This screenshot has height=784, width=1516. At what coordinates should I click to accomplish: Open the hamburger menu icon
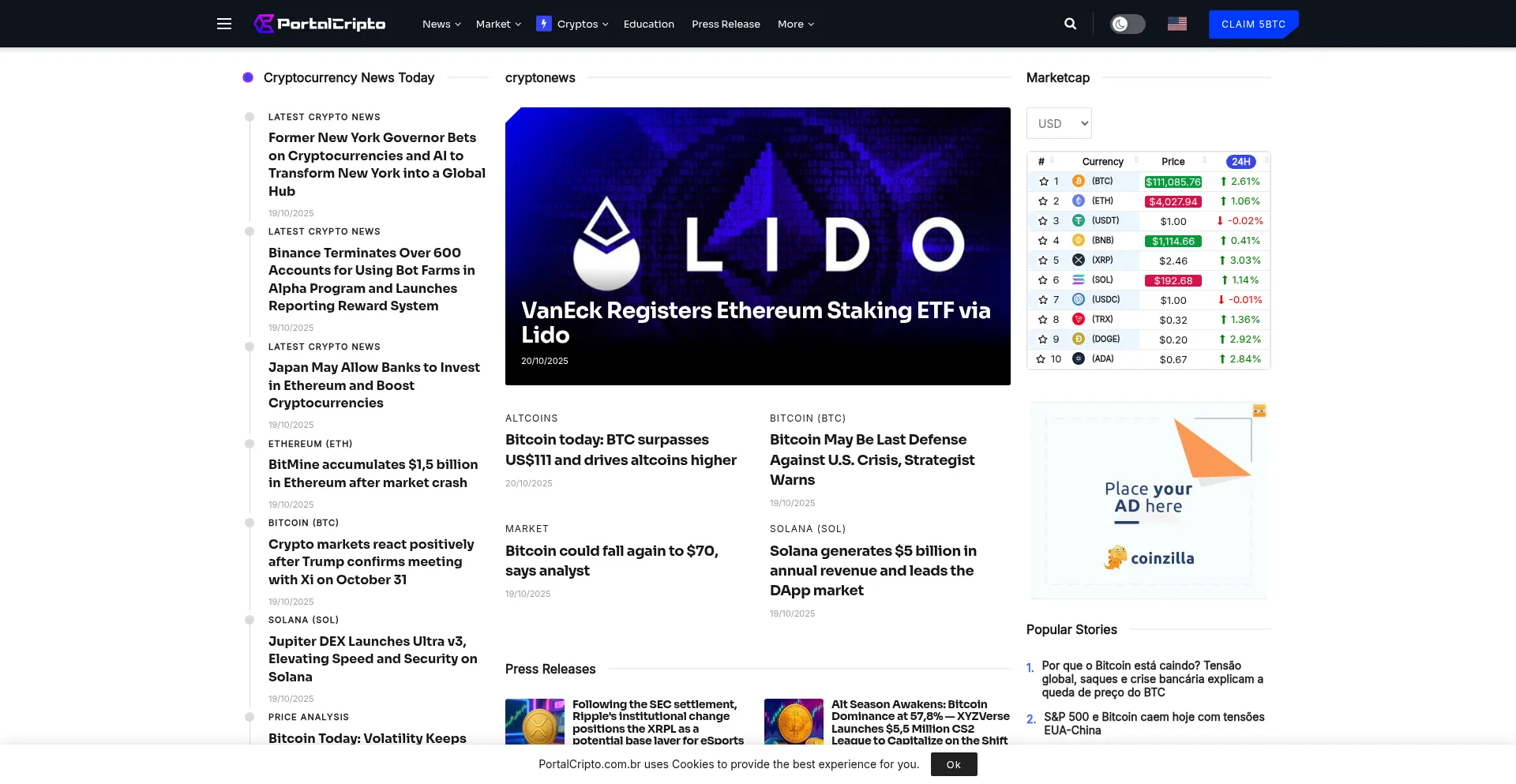224,24
